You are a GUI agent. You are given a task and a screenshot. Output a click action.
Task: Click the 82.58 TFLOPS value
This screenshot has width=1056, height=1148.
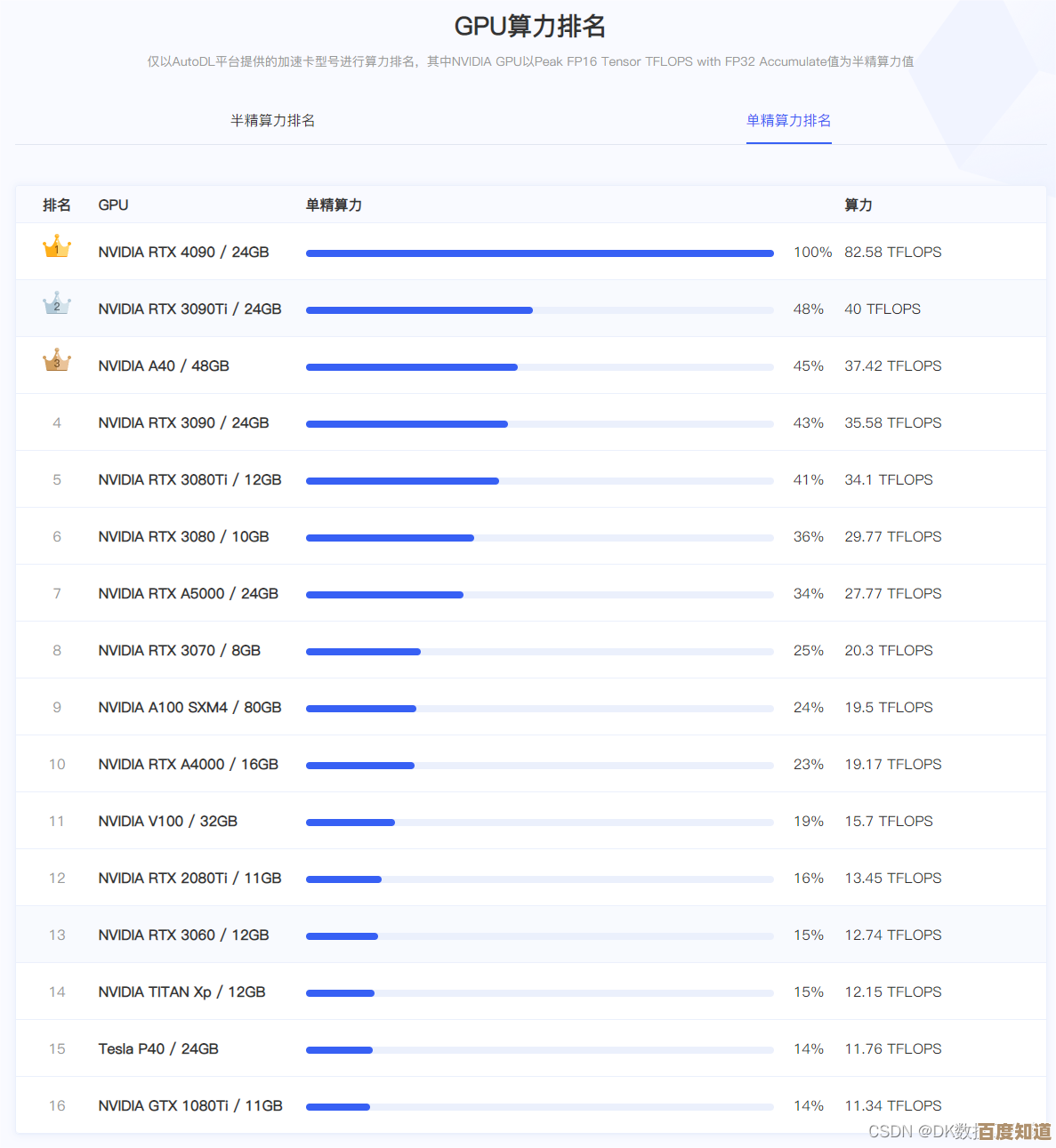click(x=892, y=253)
